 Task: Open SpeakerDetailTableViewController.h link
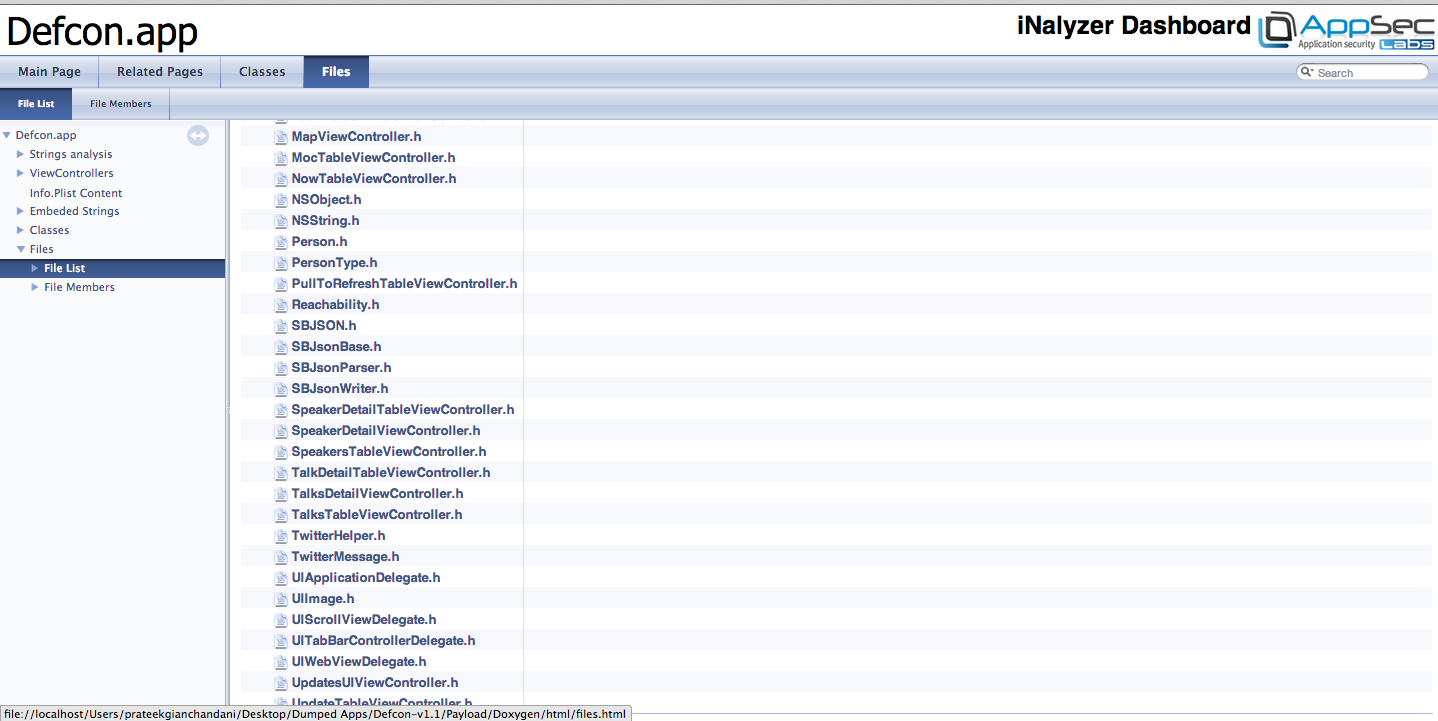click(403, 410)
